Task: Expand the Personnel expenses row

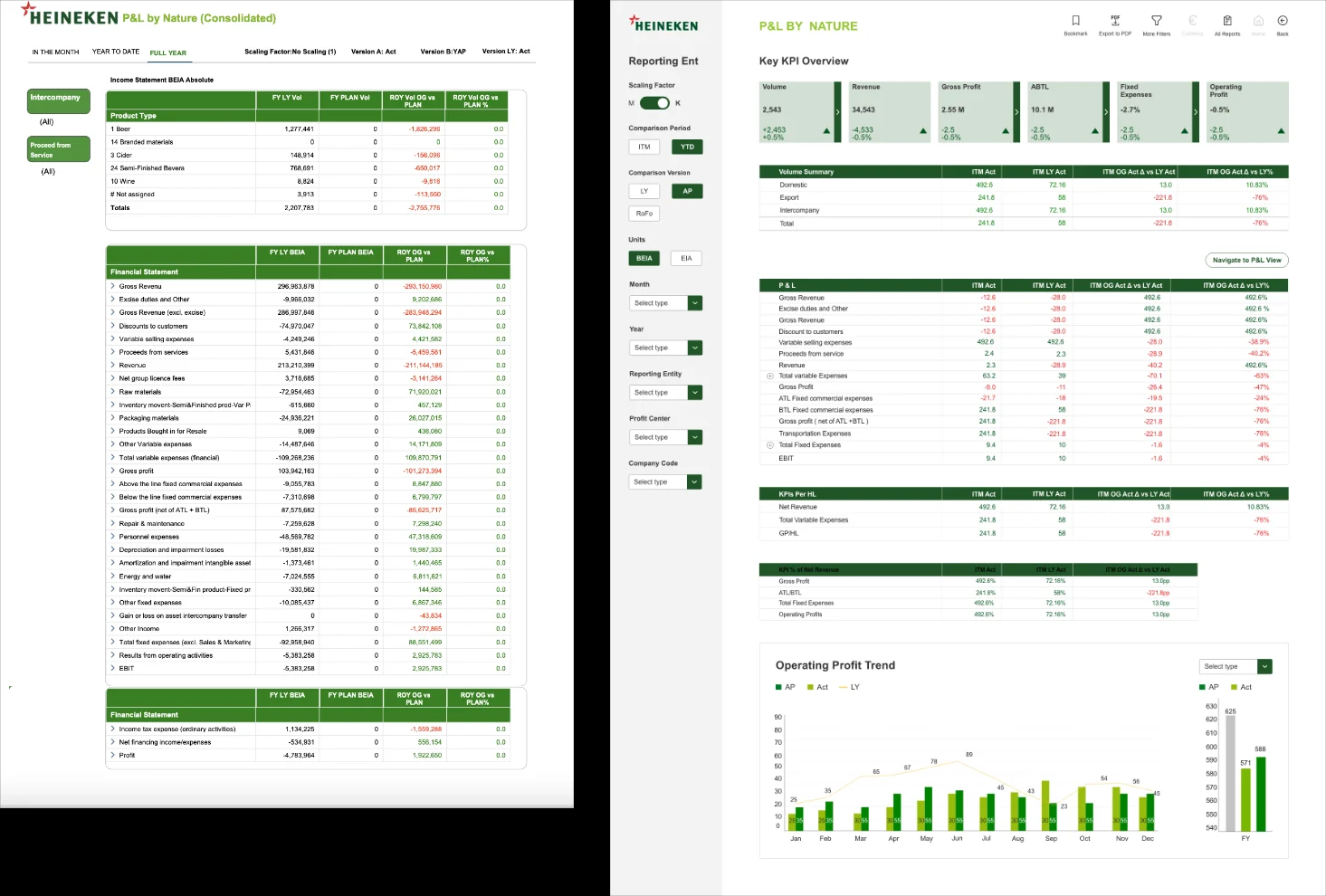Action: (113, 537)
